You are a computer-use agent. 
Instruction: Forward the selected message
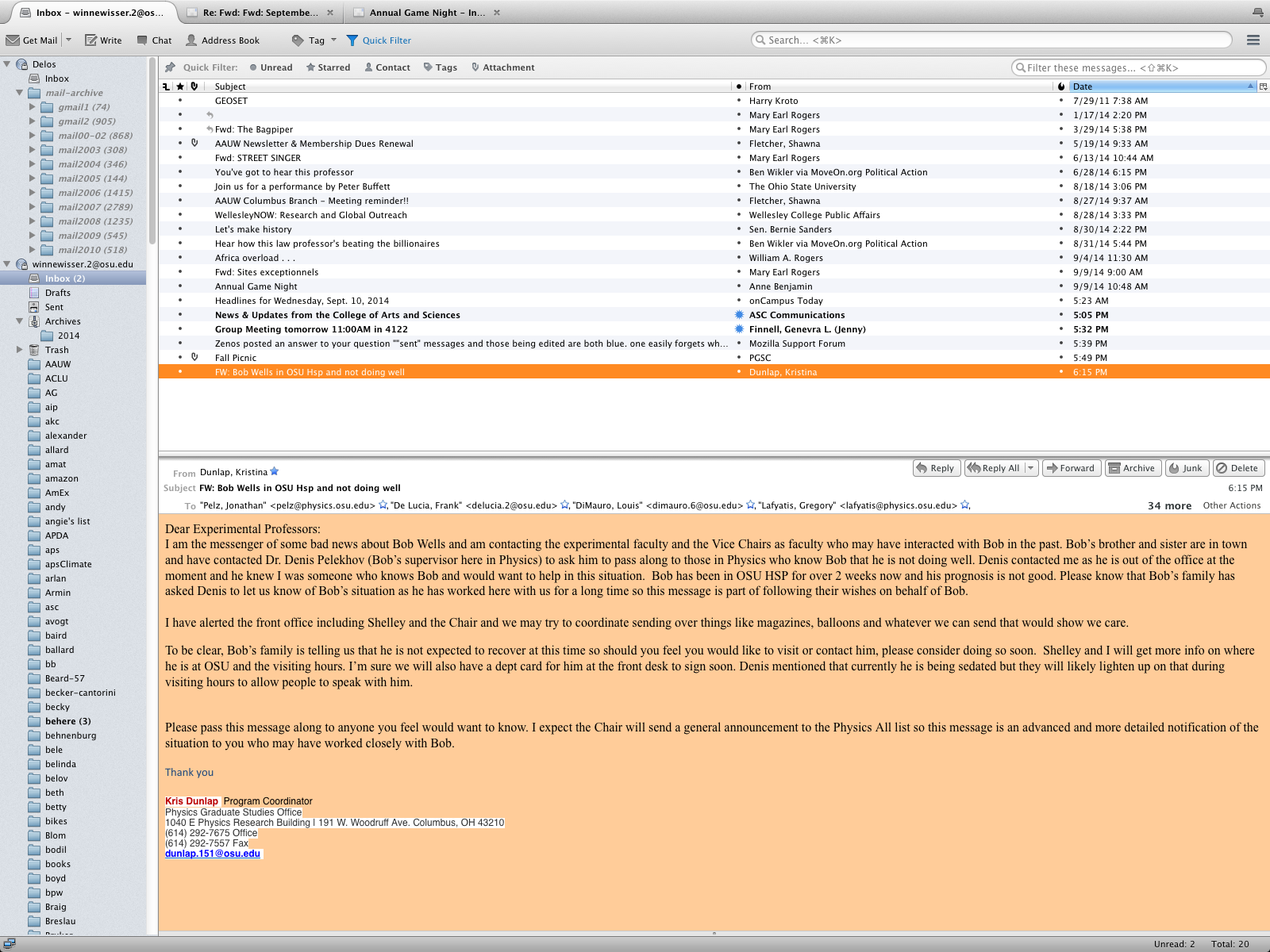pyautogui.click(x=1072, y=468)
